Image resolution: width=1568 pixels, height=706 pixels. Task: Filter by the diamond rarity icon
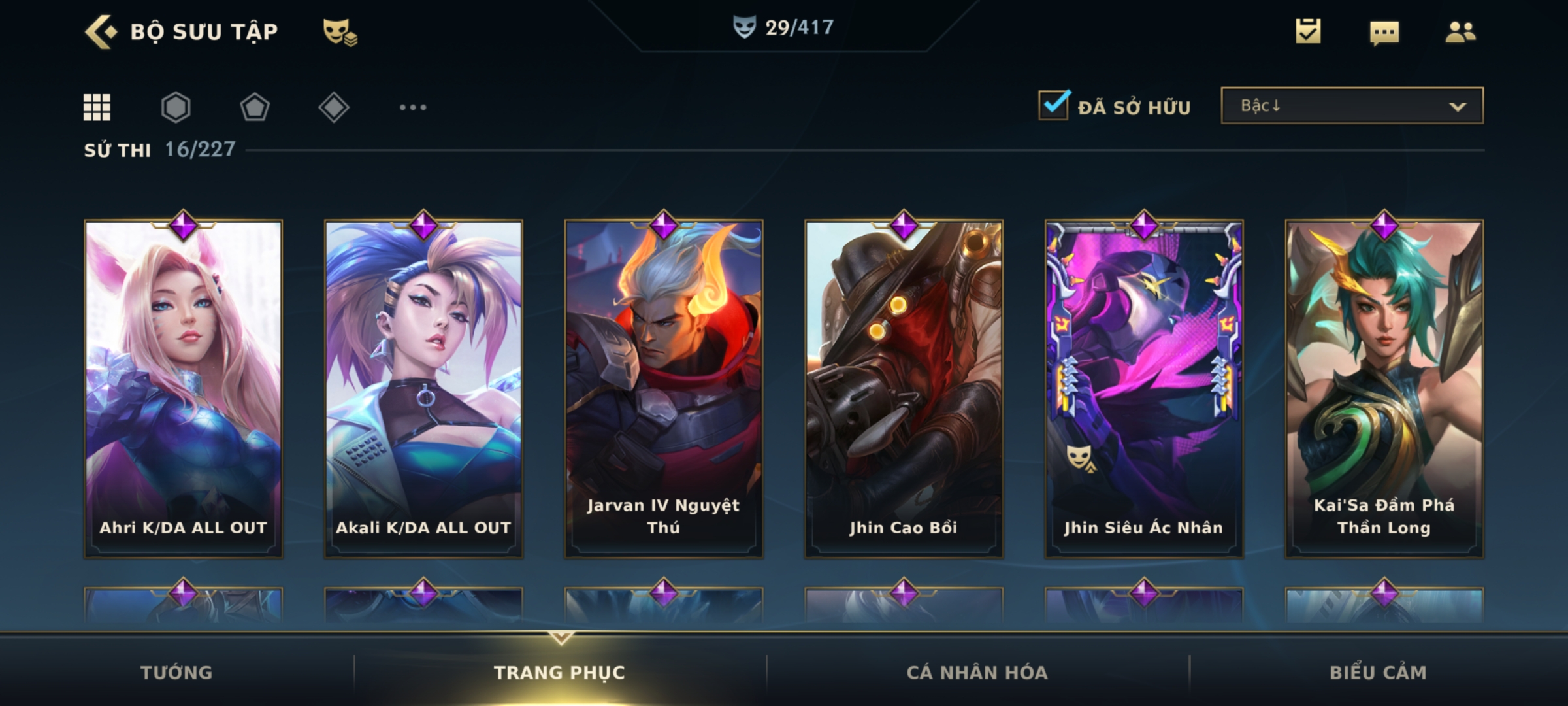(334, 107)
